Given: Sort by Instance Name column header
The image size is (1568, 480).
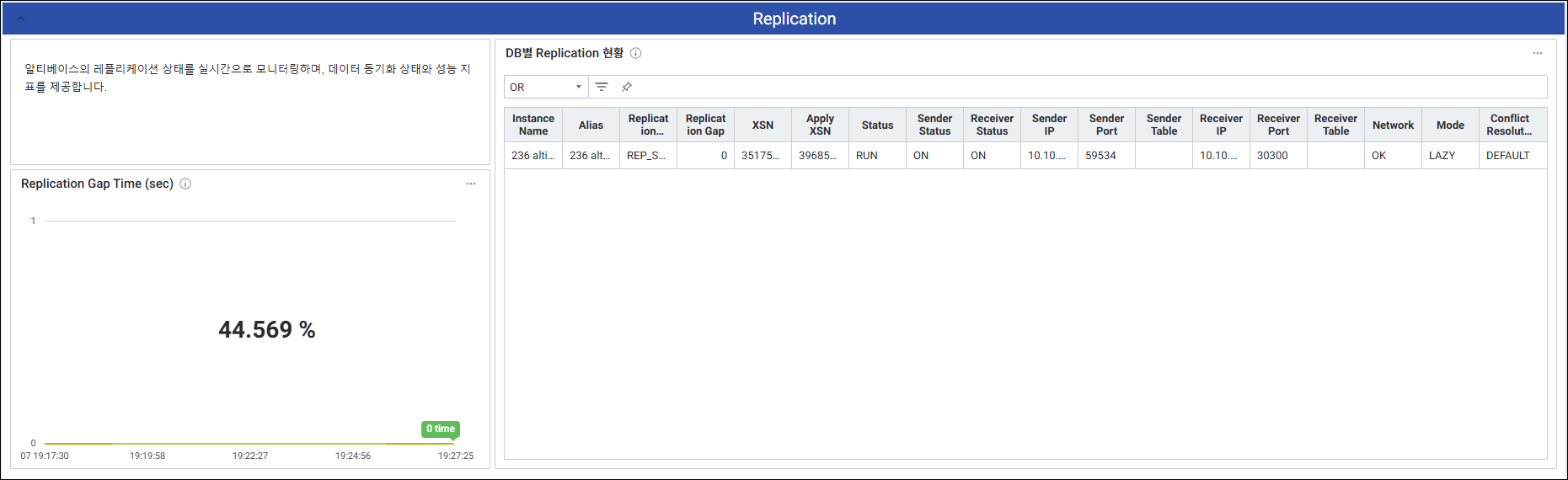Looking at the screenshot, I should 533,125.
